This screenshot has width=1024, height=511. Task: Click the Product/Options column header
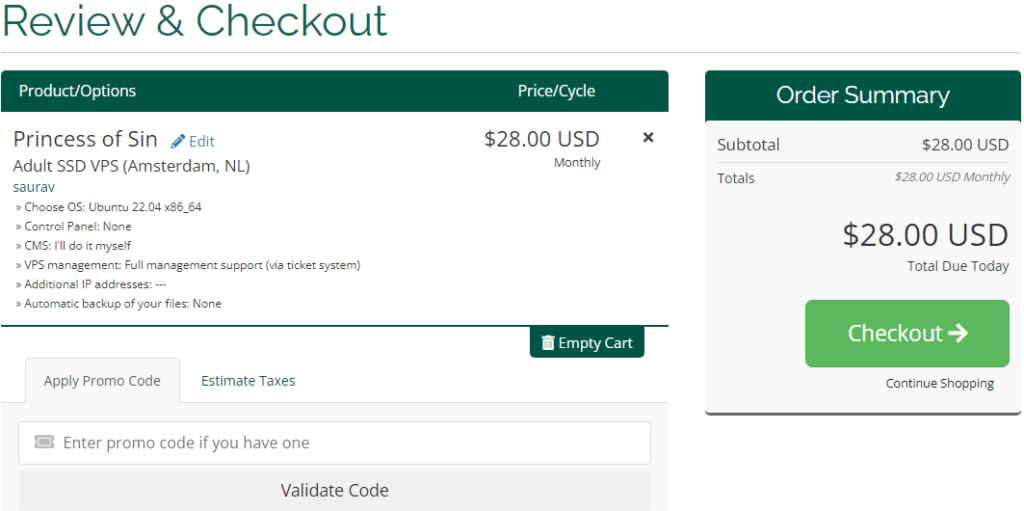tap(77, 91)
